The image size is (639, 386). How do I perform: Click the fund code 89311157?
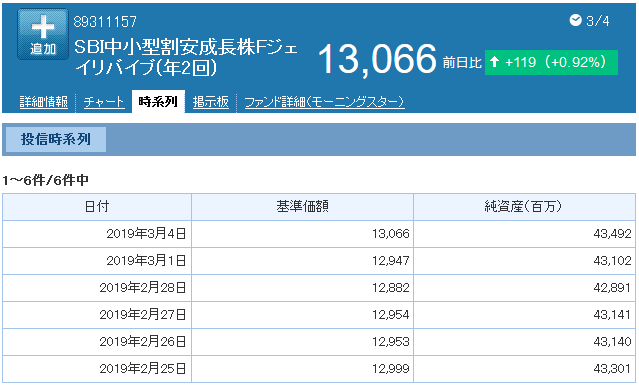(x=105, y=22)
